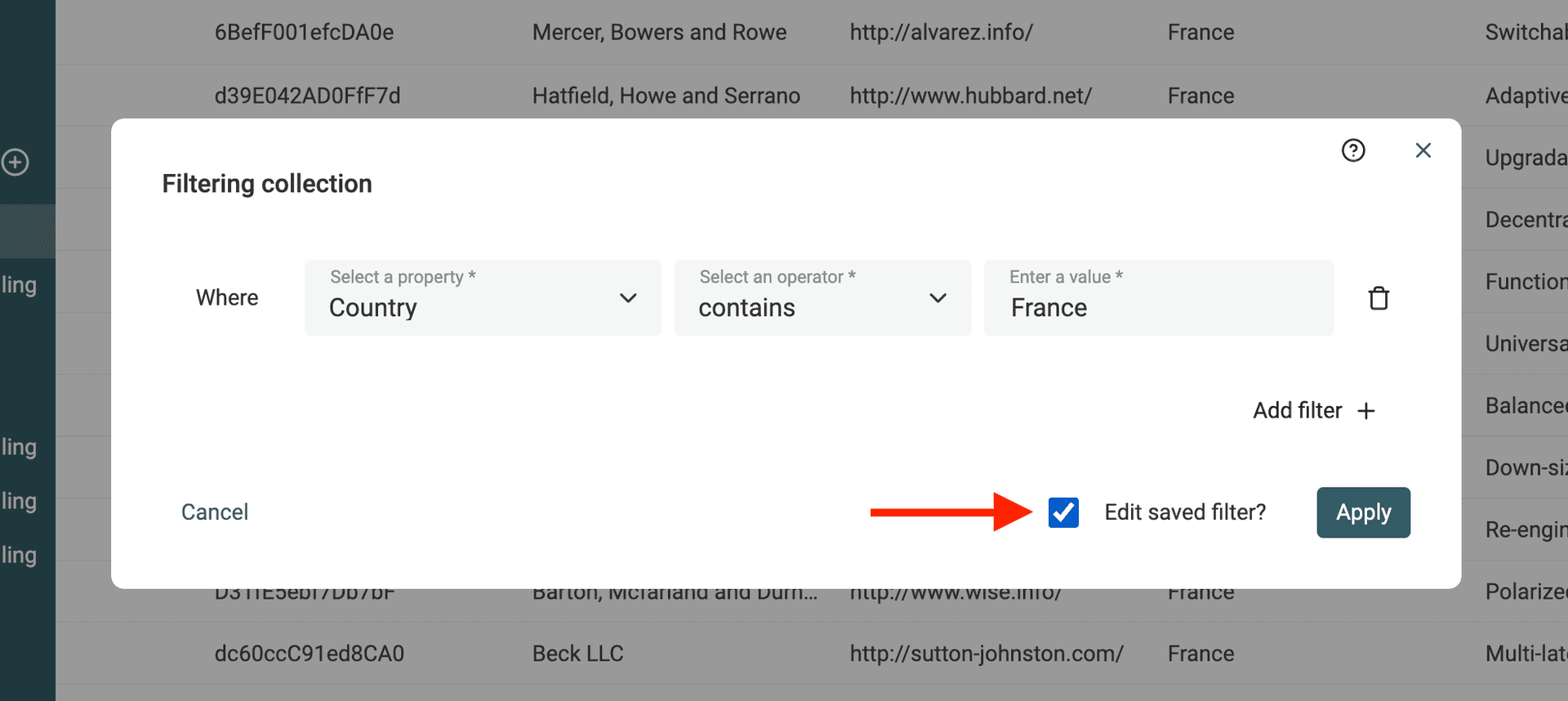Select the Hatfield, Howe and Serrano cell
Image resolution: width=1568 pixels, height=701 pixels.
click(666, 96)
